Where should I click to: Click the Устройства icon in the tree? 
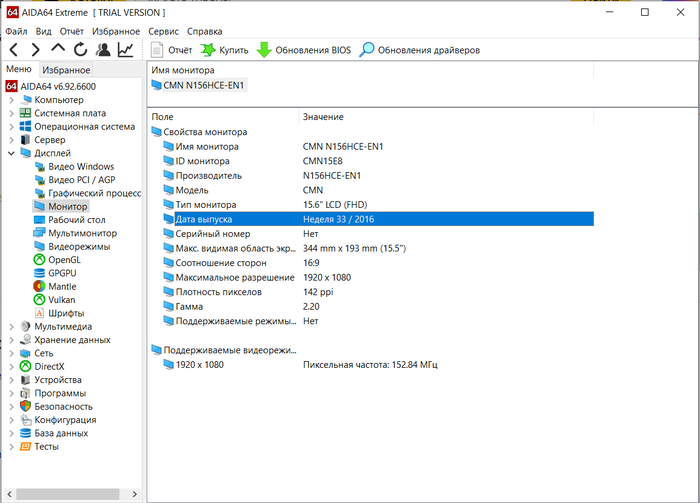[x=25, y=380]
